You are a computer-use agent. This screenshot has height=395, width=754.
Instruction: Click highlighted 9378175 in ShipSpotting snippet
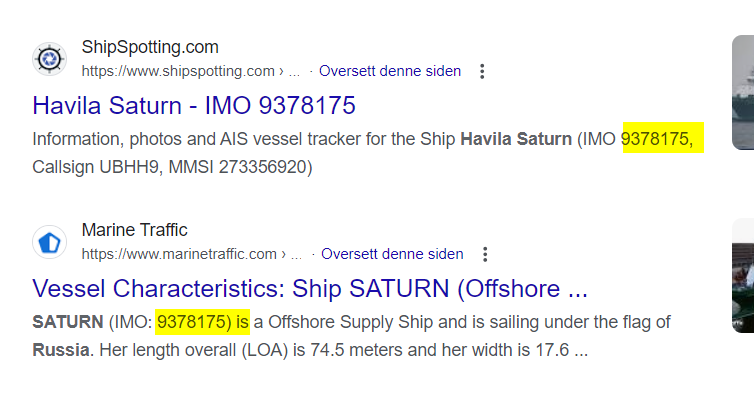pyautogui.click(x=657, y=139)
